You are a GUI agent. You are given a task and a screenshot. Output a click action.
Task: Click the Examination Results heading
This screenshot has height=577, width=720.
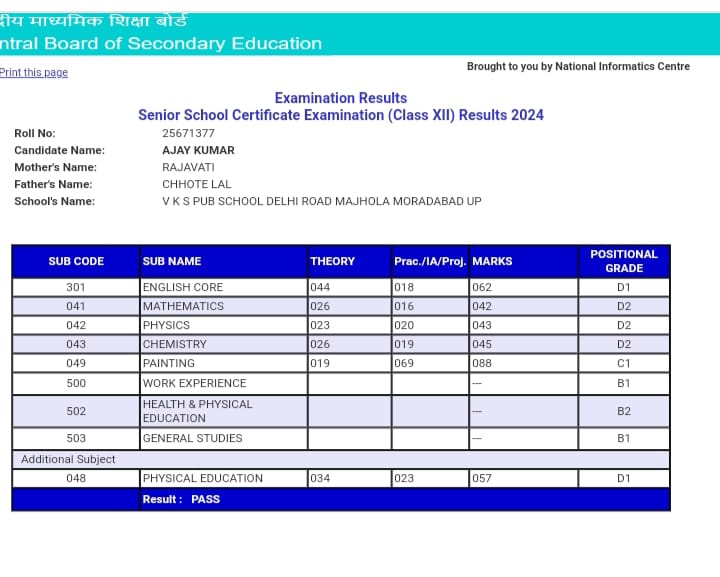tap(341, 98)
